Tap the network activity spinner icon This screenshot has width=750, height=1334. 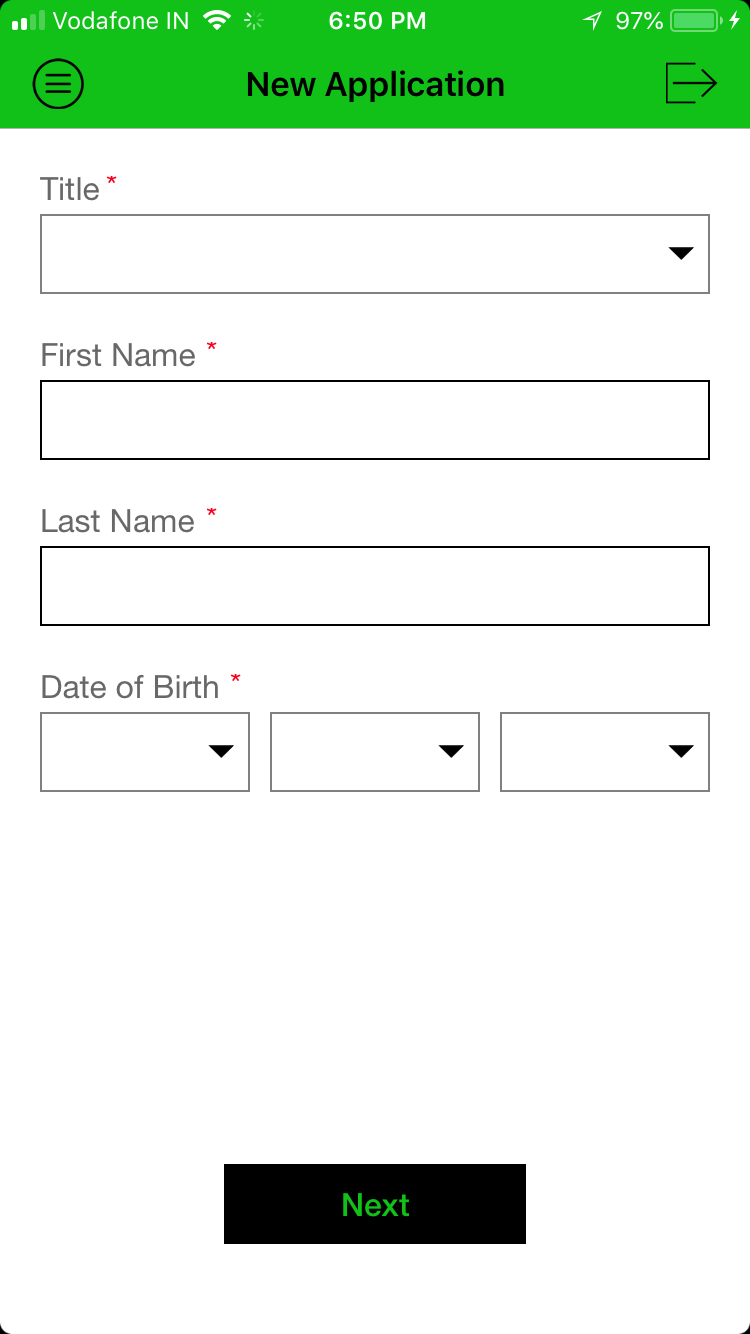(x=255, y=20)
